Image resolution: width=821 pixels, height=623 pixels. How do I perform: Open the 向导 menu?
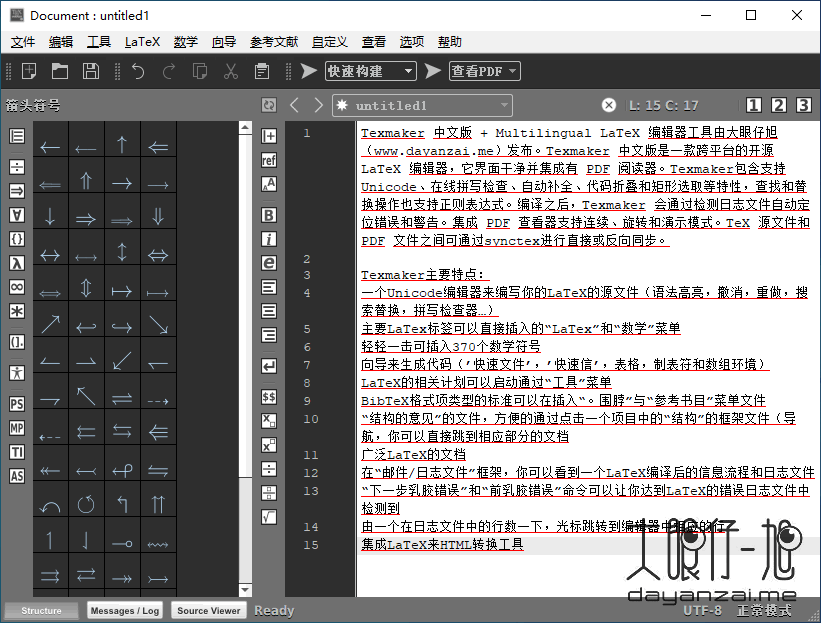(x=224, y=42)
